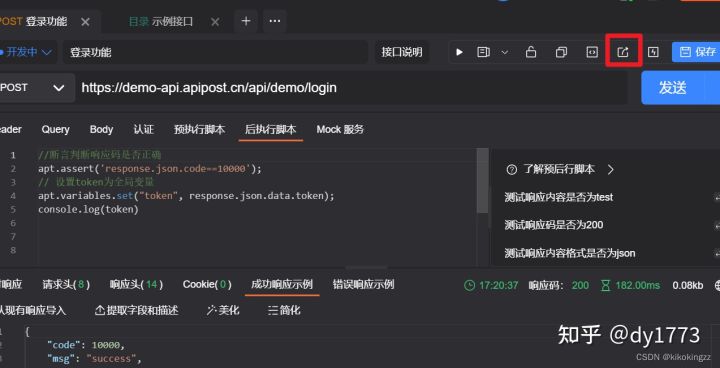
Task: Save the request with 保存 button
Action: (x=697, y=52)
